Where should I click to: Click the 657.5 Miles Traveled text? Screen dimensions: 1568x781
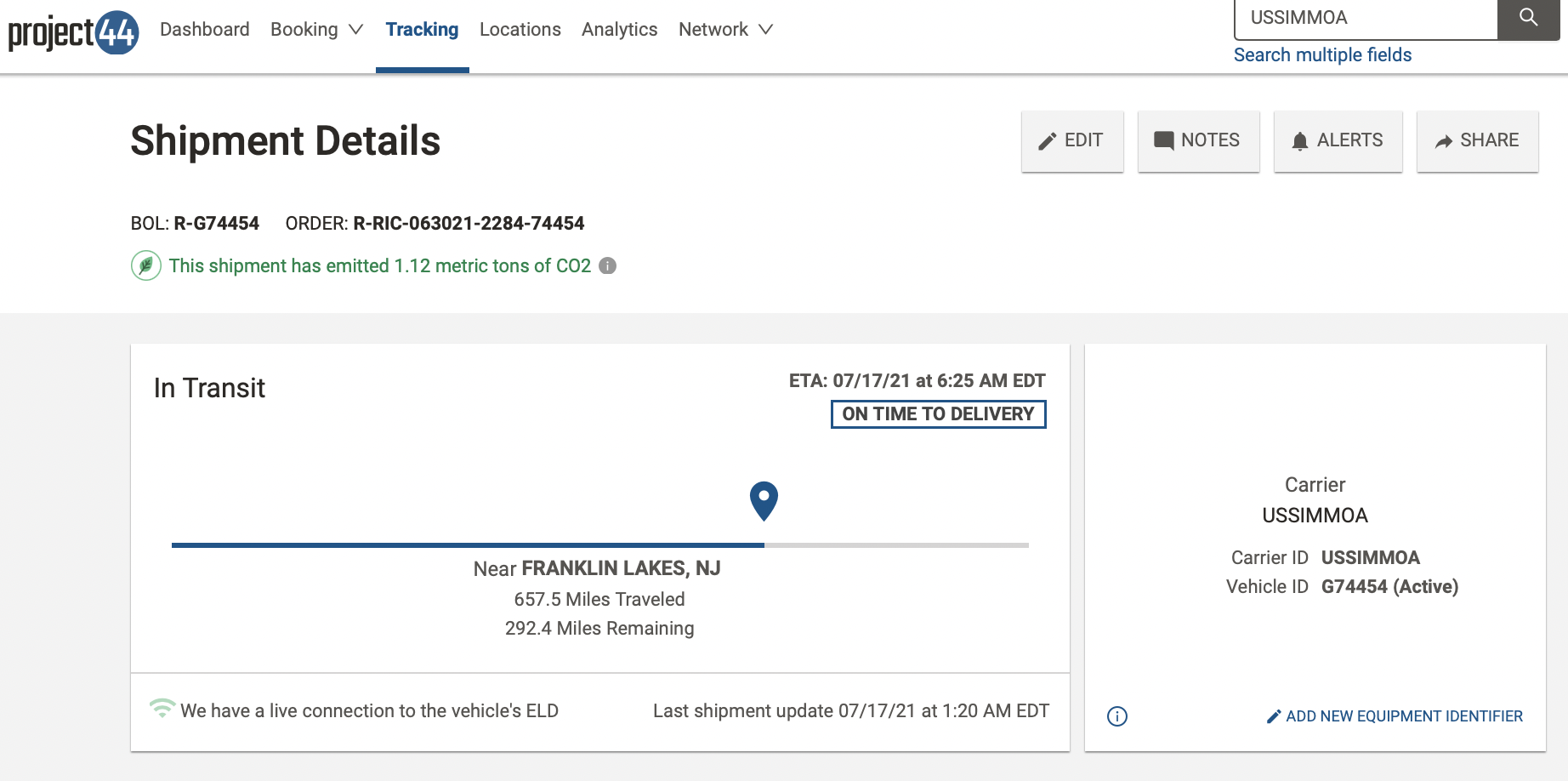(x=599, y=600)
